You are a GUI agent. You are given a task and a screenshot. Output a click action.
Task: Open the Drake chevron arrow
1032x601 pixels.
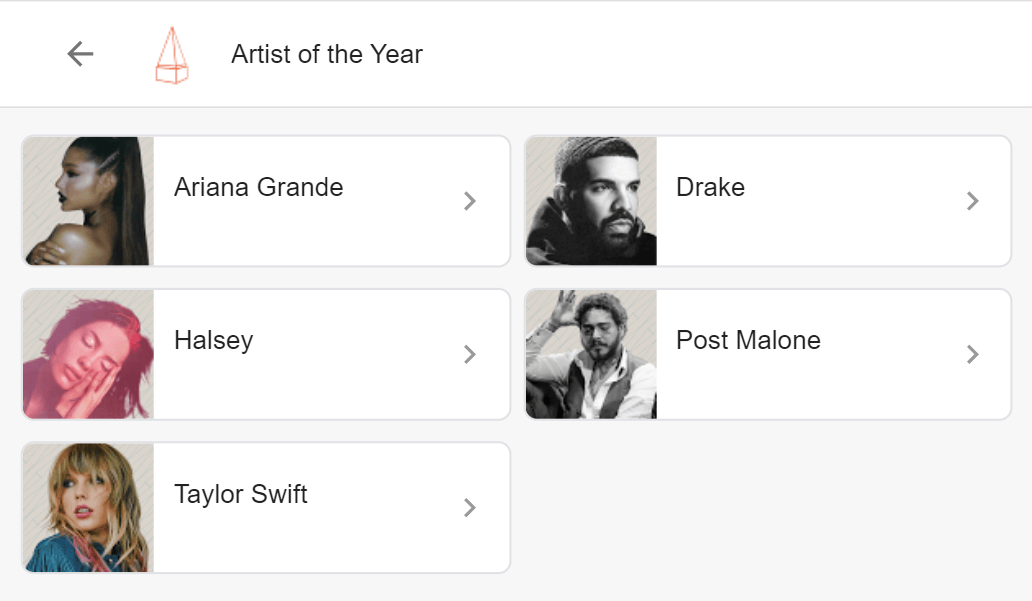point(972,201)
